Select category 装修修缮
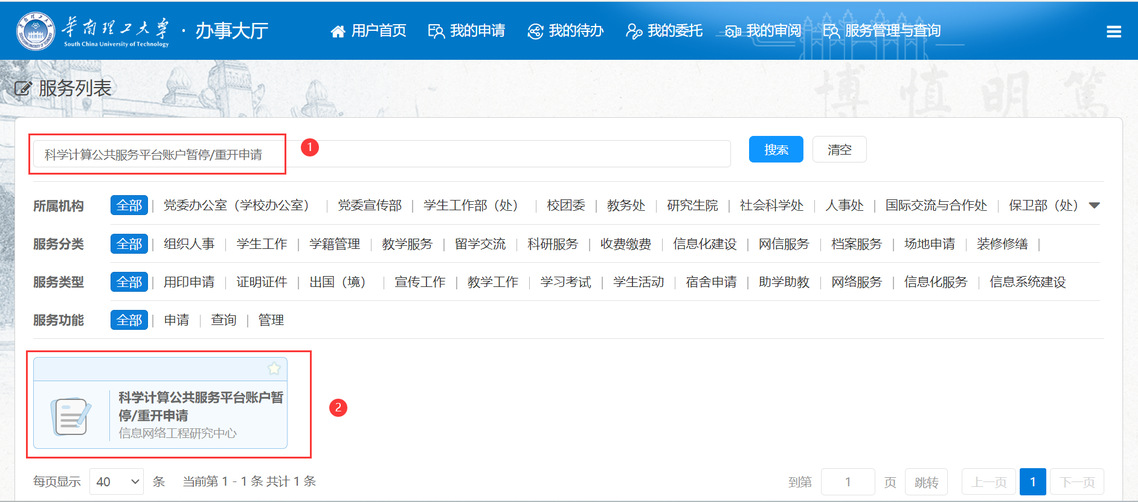Viewport: 1138px width, 502px height. (1002, 244)
